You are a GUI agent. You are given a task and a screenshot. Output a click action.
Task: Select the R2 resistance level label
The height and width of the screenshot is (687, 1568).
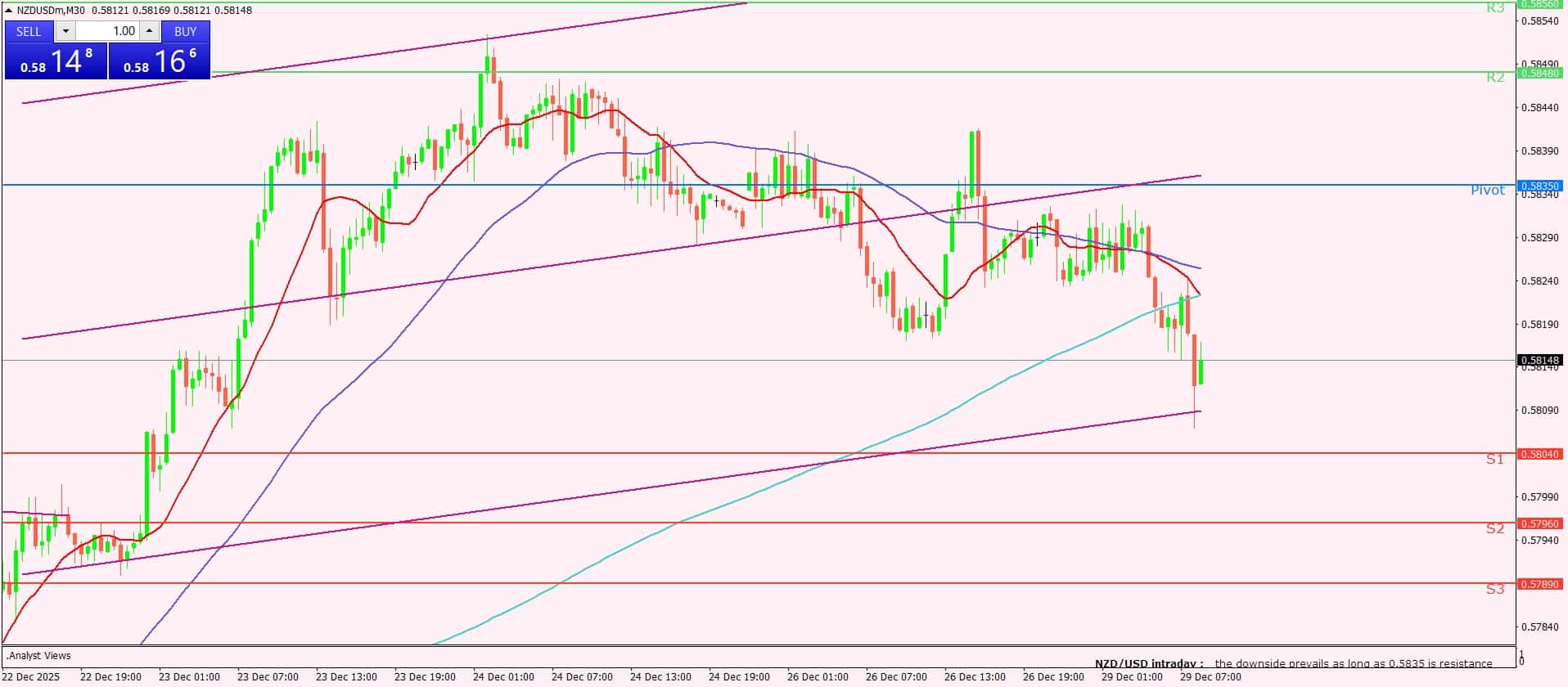coord(1495,78)
